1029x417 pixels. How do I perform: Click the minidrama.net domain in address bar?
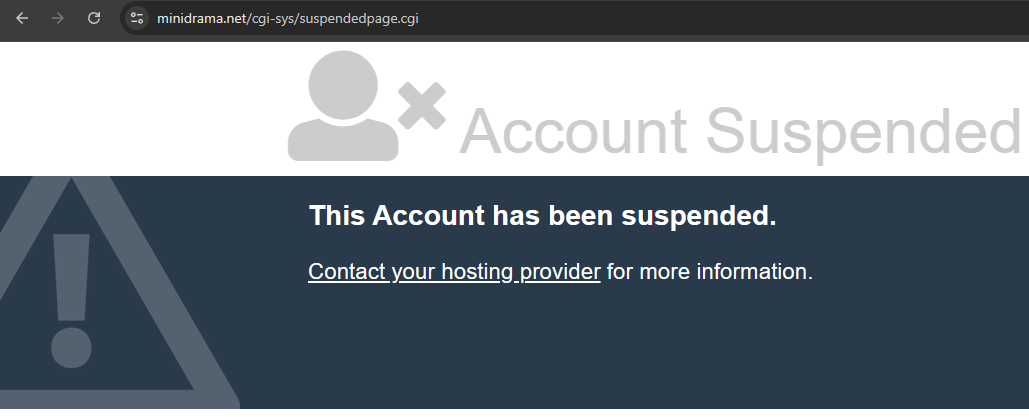(201, 18)
